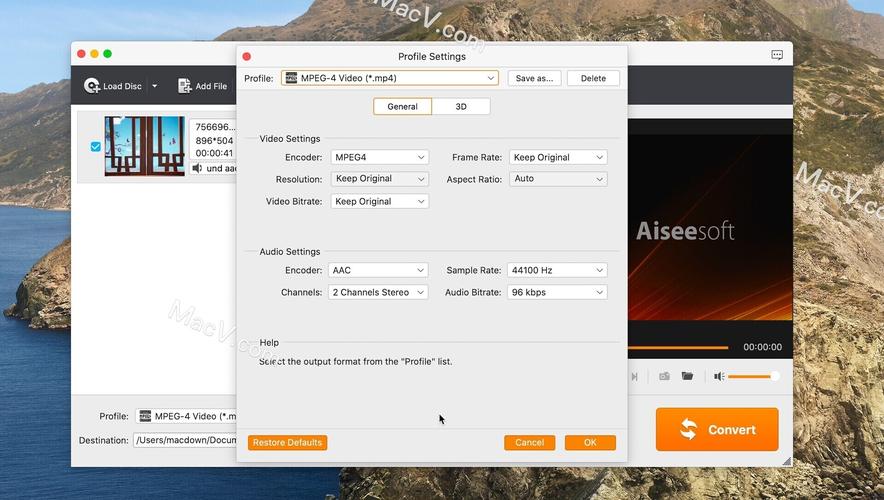Click the 00:00:41 duration text
The width and height of the screenshot is (884, 500).
point(214,153)
